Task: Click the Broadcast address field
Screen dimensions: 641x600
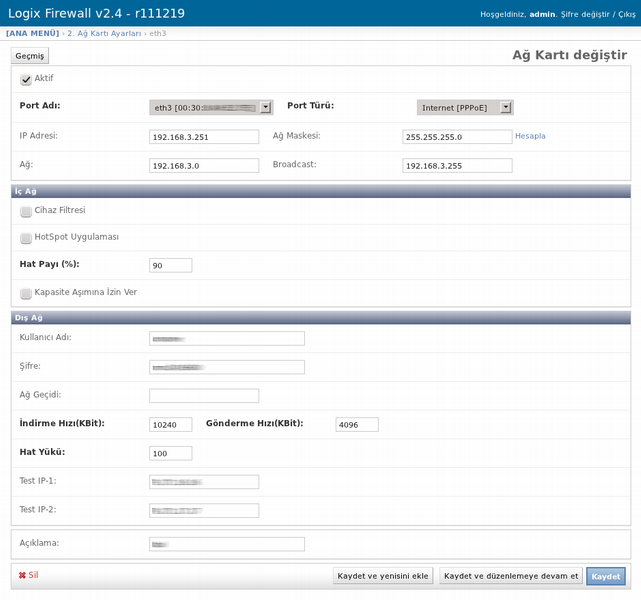Action: (x=457, y=166)
